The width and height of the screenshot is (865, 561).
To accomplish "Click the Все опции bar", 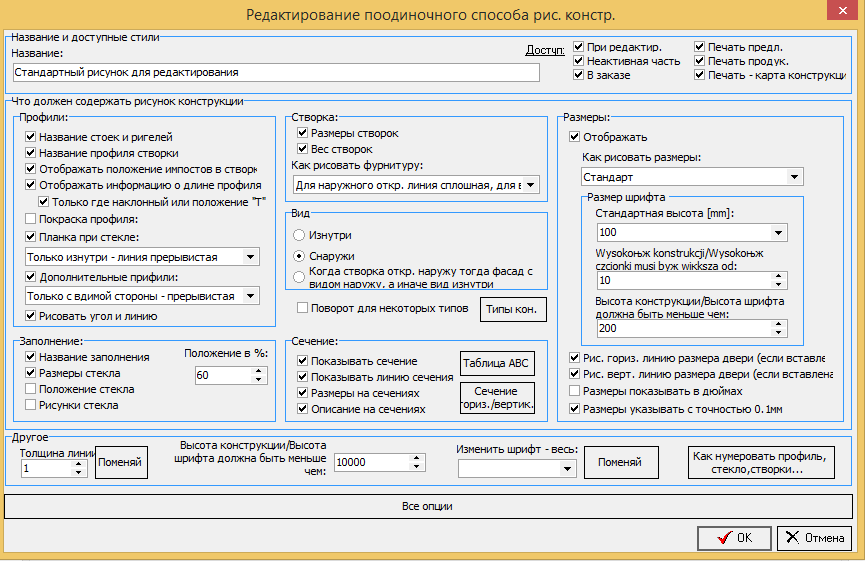I will [428, 506].
